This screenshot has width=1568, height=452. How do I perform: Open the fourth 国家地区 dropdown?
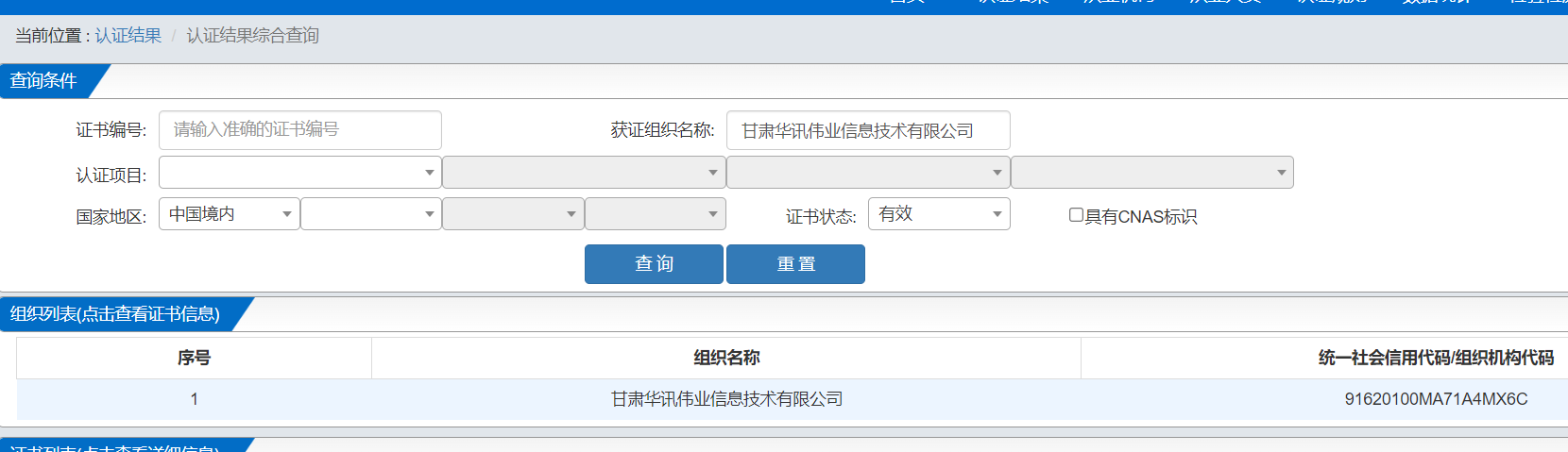pos(656,214)
